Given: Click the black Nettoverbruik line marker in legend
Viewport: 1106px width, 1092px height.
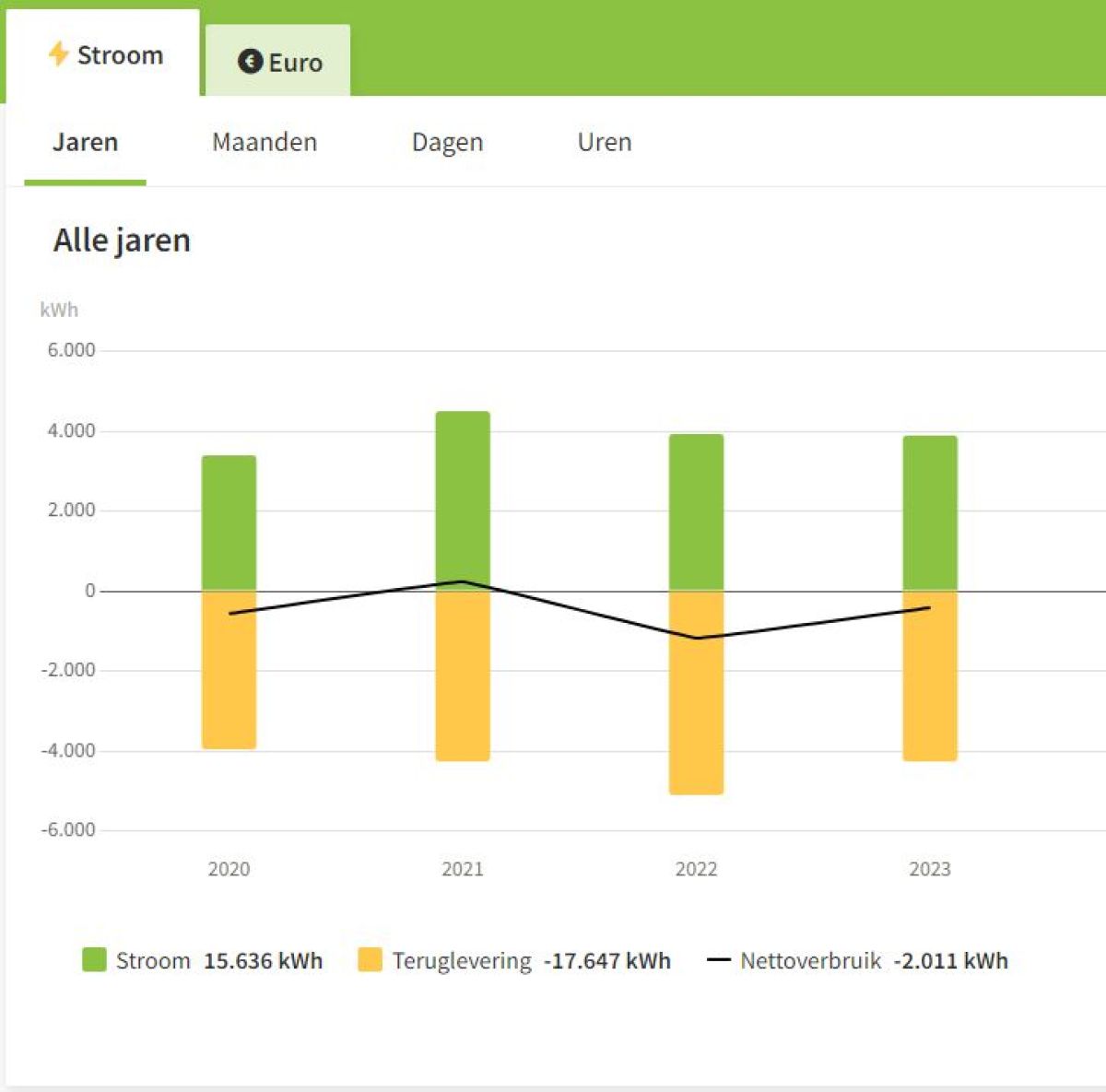Looking at the screenshot, I should pyautogui.click(x=718, y=960).
